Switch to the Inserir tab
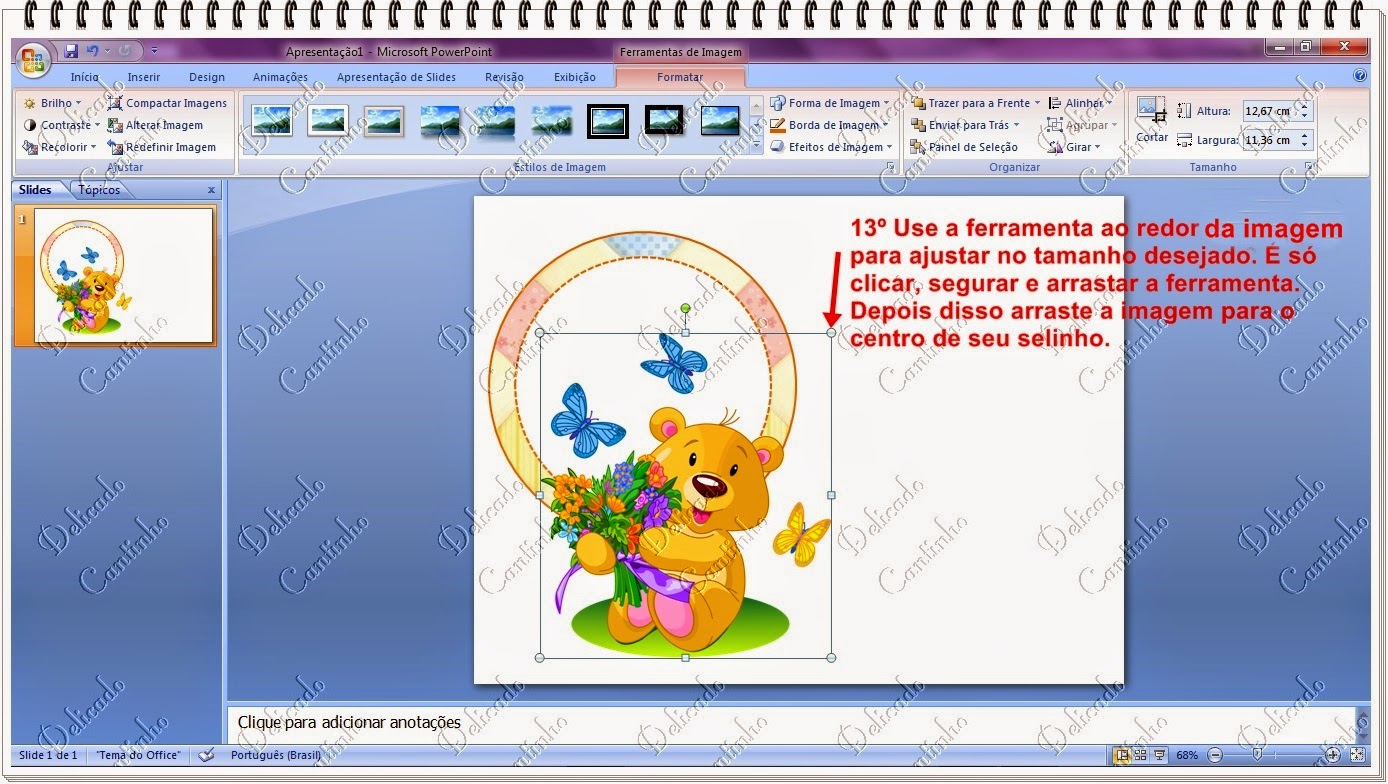1388x784 pixels. 144,77
